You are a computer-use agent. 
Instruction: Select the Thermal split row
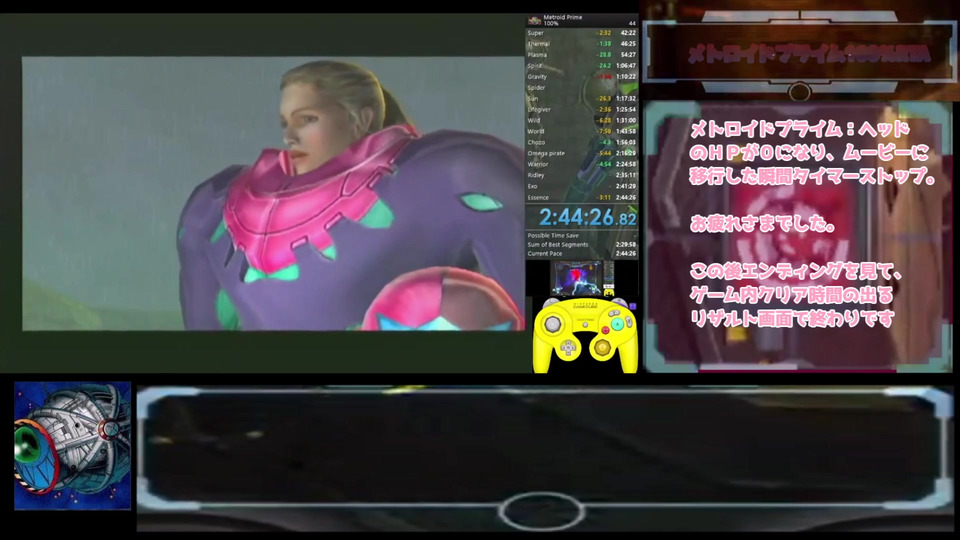click(x=582, y=44)
